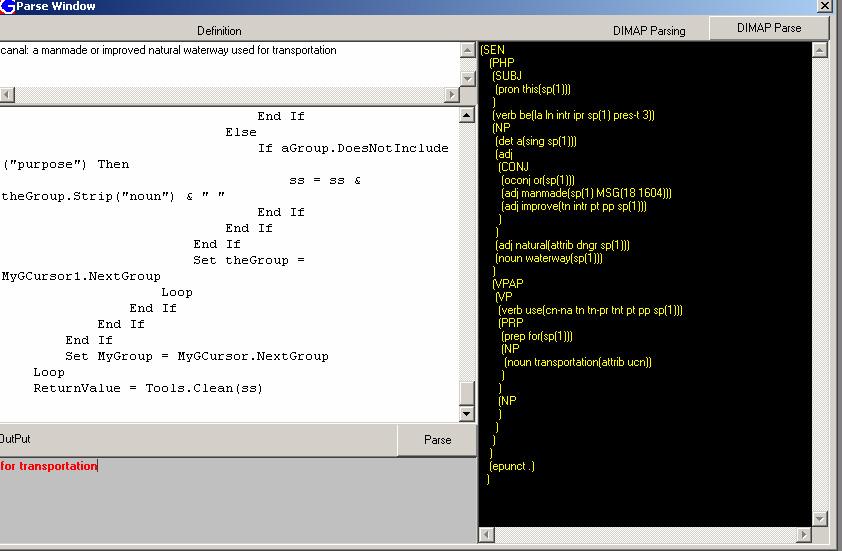The image size is (842, 551).
Task: Click the '(PRP' node text
Action: tap(511, 323)
